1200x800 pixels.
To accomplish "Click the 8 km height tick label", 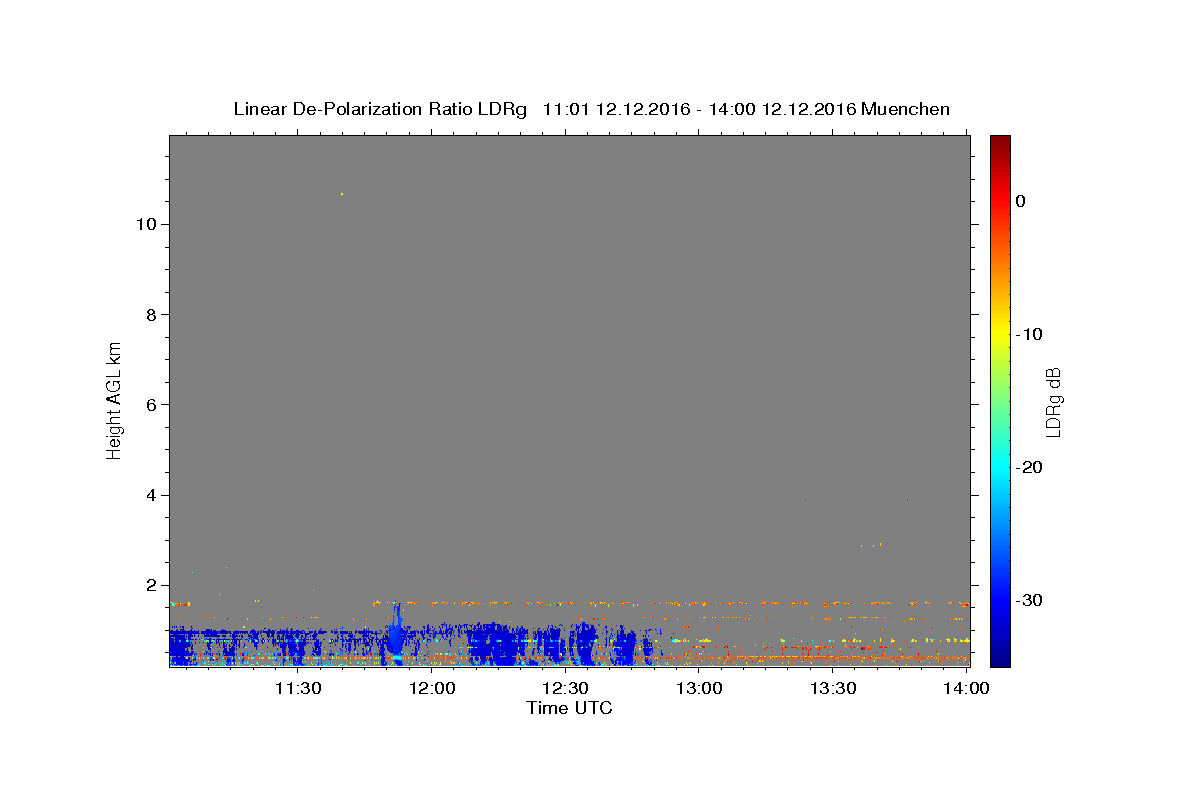I will click(x=150, y=315).
